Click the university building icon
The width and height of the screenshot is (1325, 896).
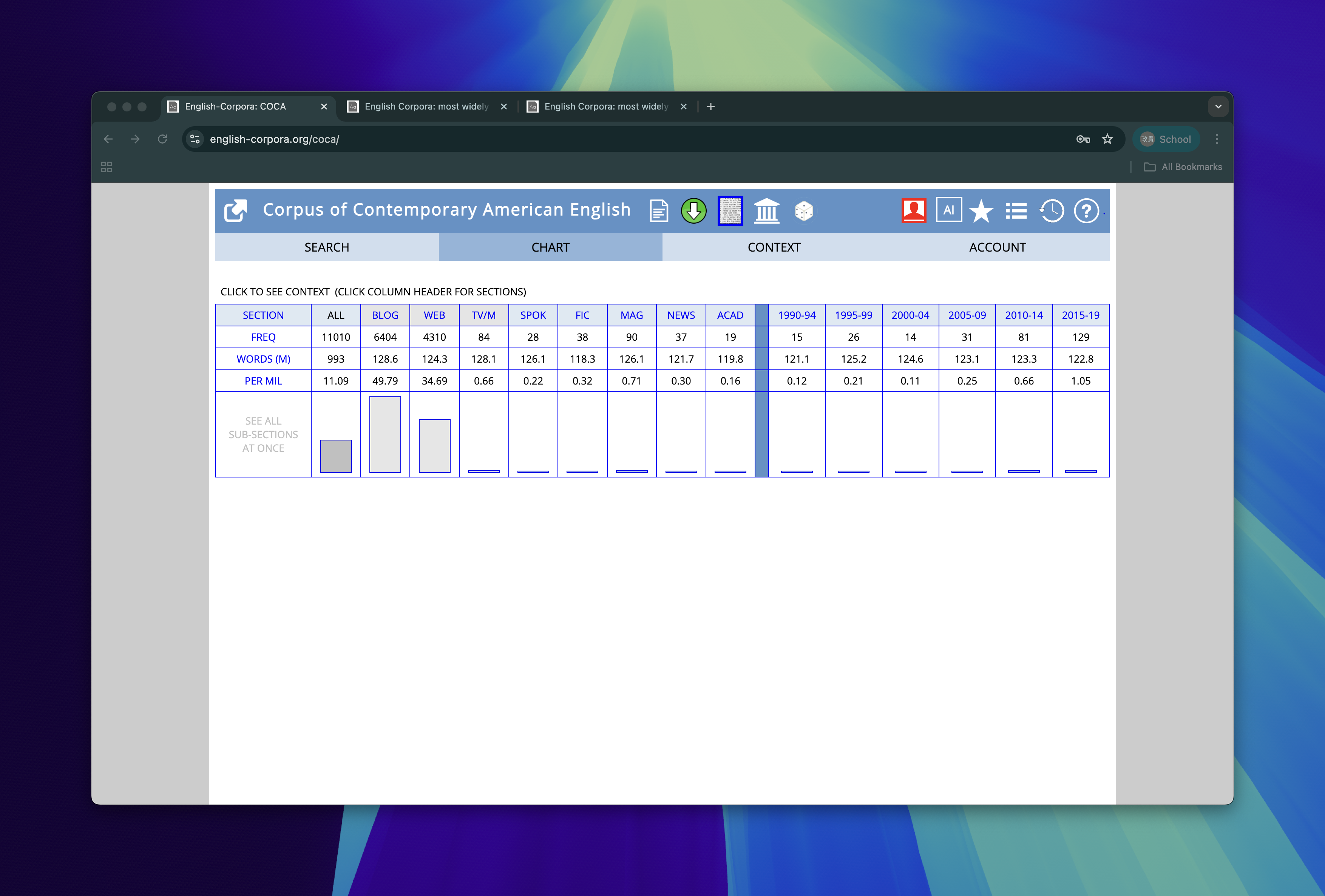[x=766, y=211]
